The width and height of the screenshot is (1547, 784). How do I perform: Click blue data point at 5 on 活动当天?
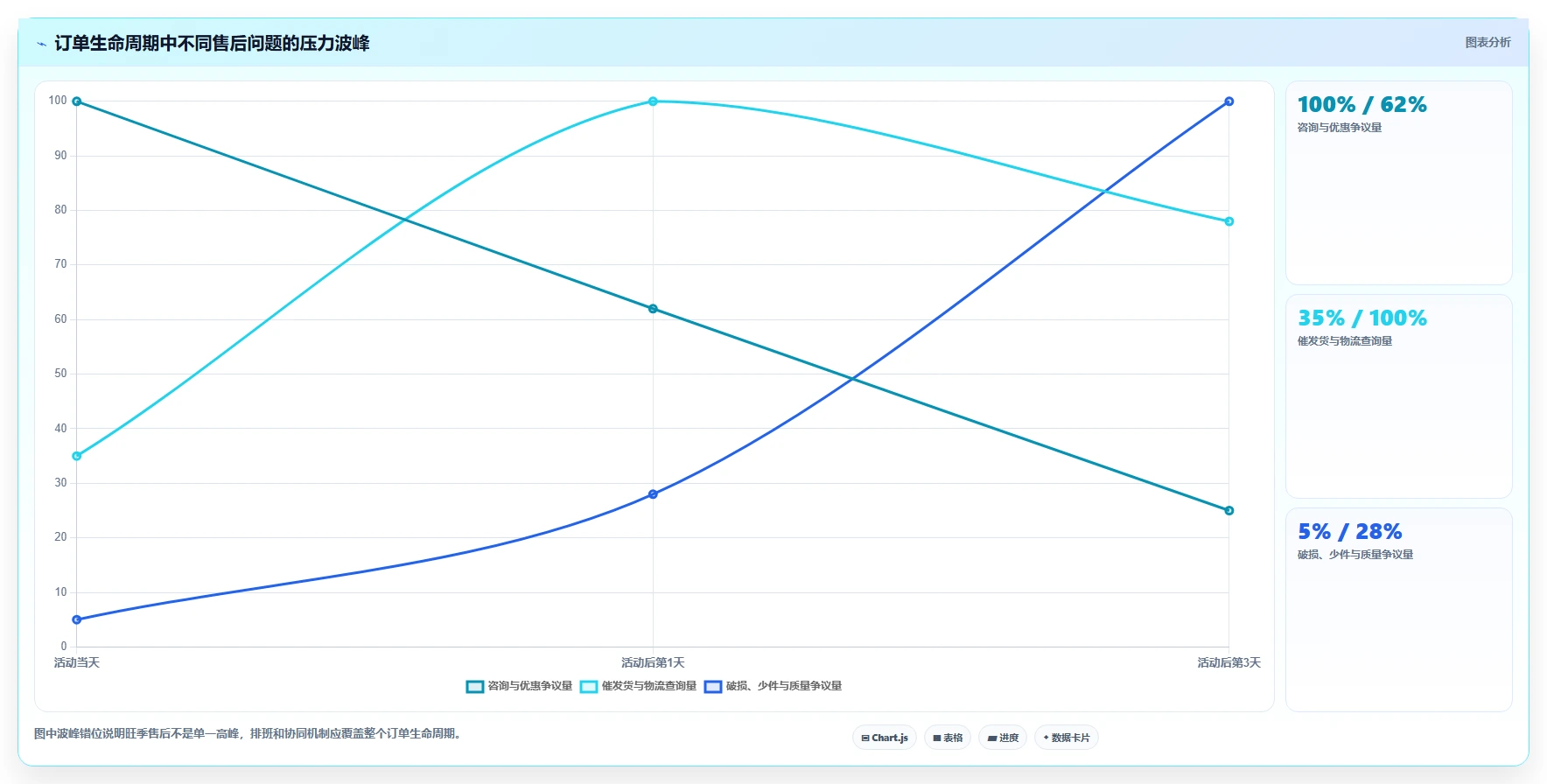coord(77,619)
